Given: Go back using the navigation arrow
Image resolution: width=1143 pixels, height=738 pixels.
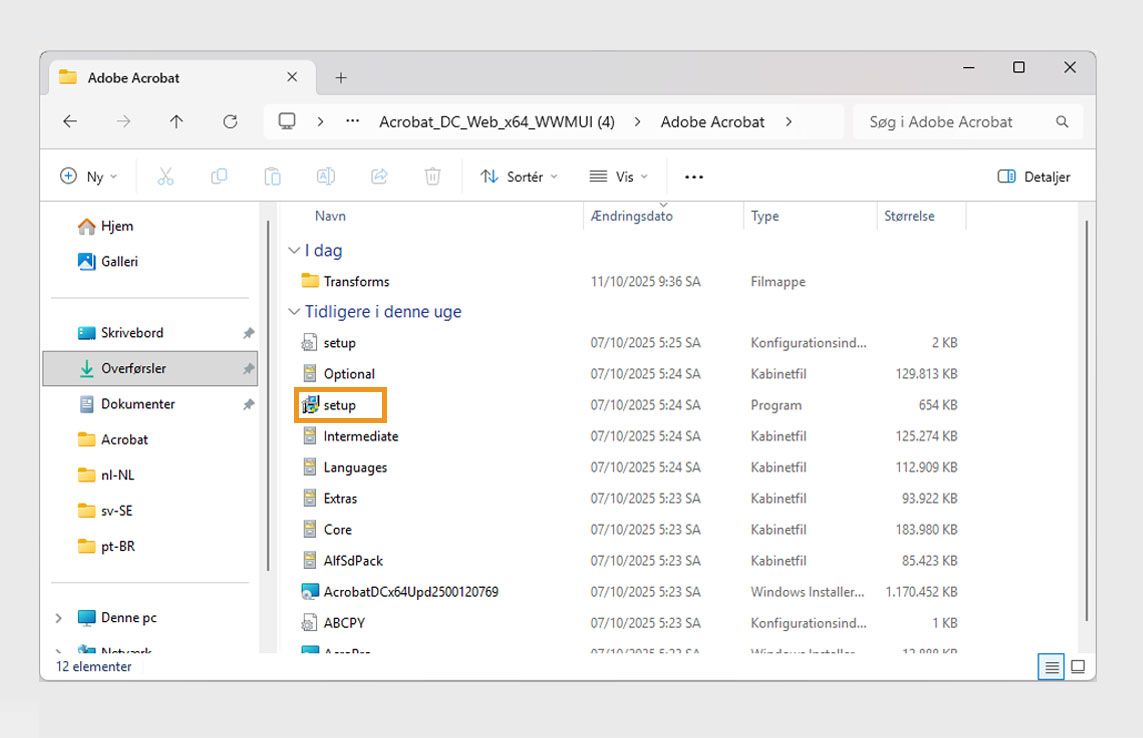Looking at the screenshot, I should 69,121.
